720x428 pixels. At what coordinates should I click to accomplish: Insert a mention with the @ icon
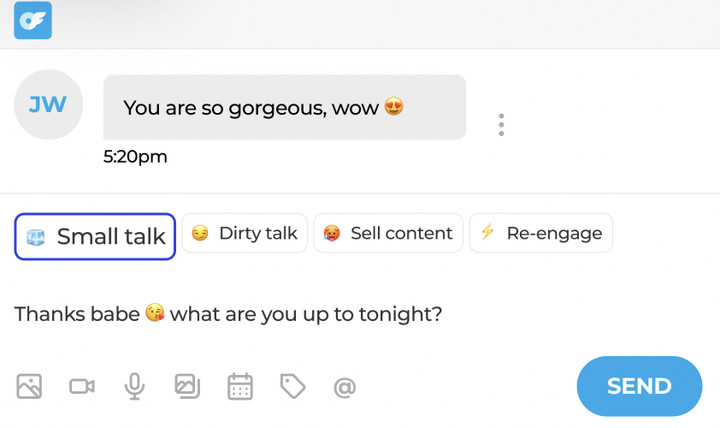click(345, 387)
